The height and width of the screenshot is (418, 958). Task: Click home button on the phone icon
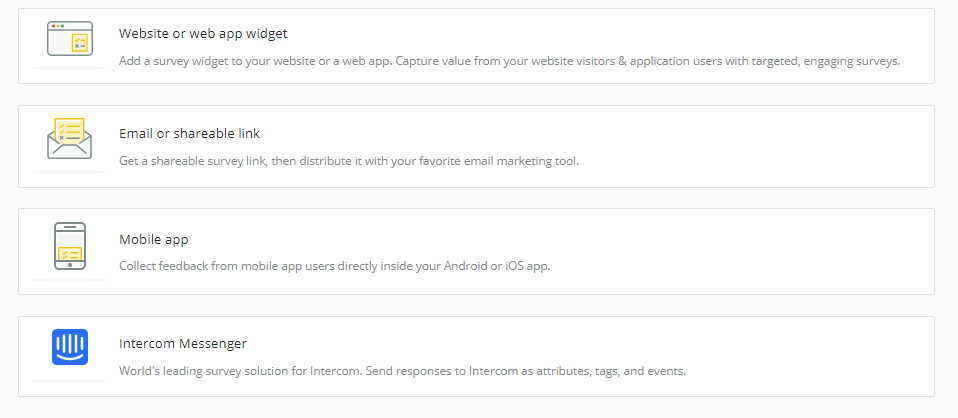click(70, 265)
